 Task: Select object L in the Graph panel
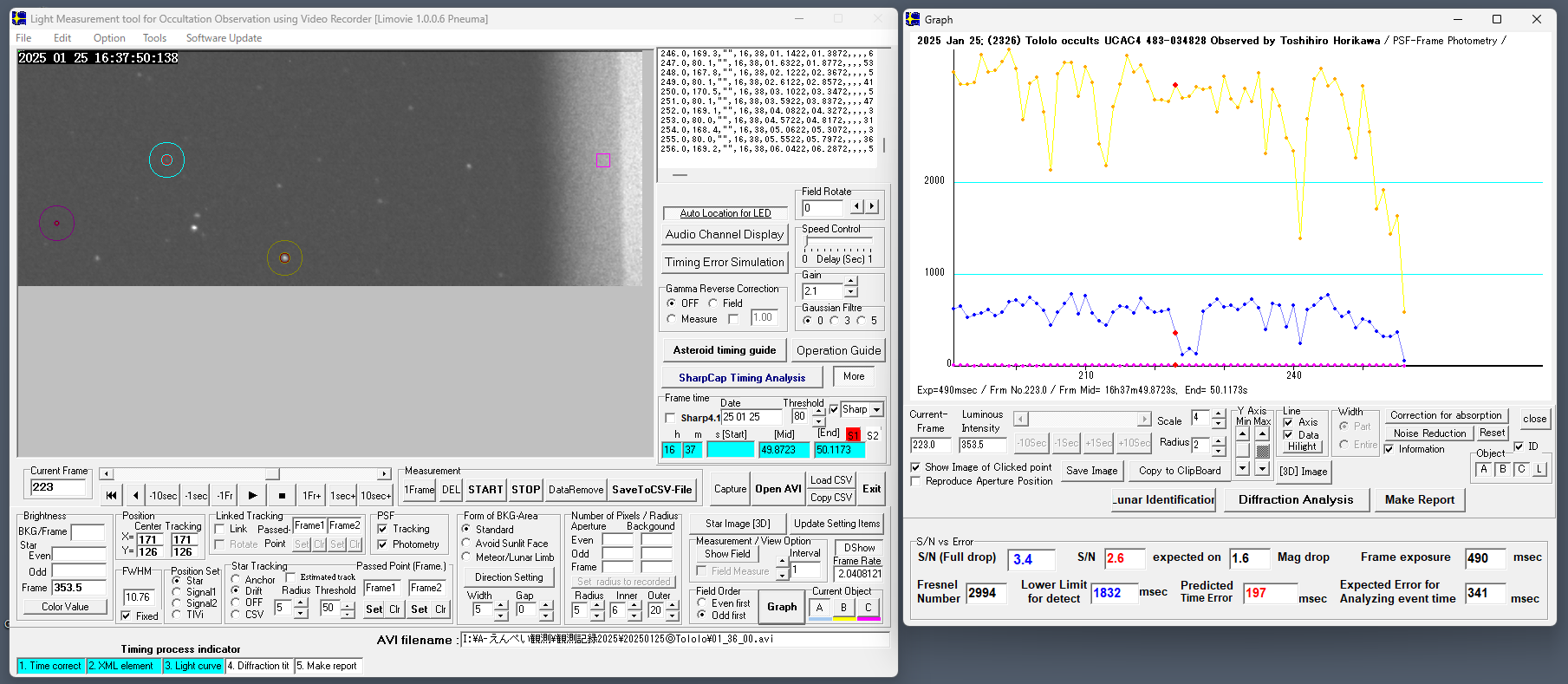[1539, 470]
